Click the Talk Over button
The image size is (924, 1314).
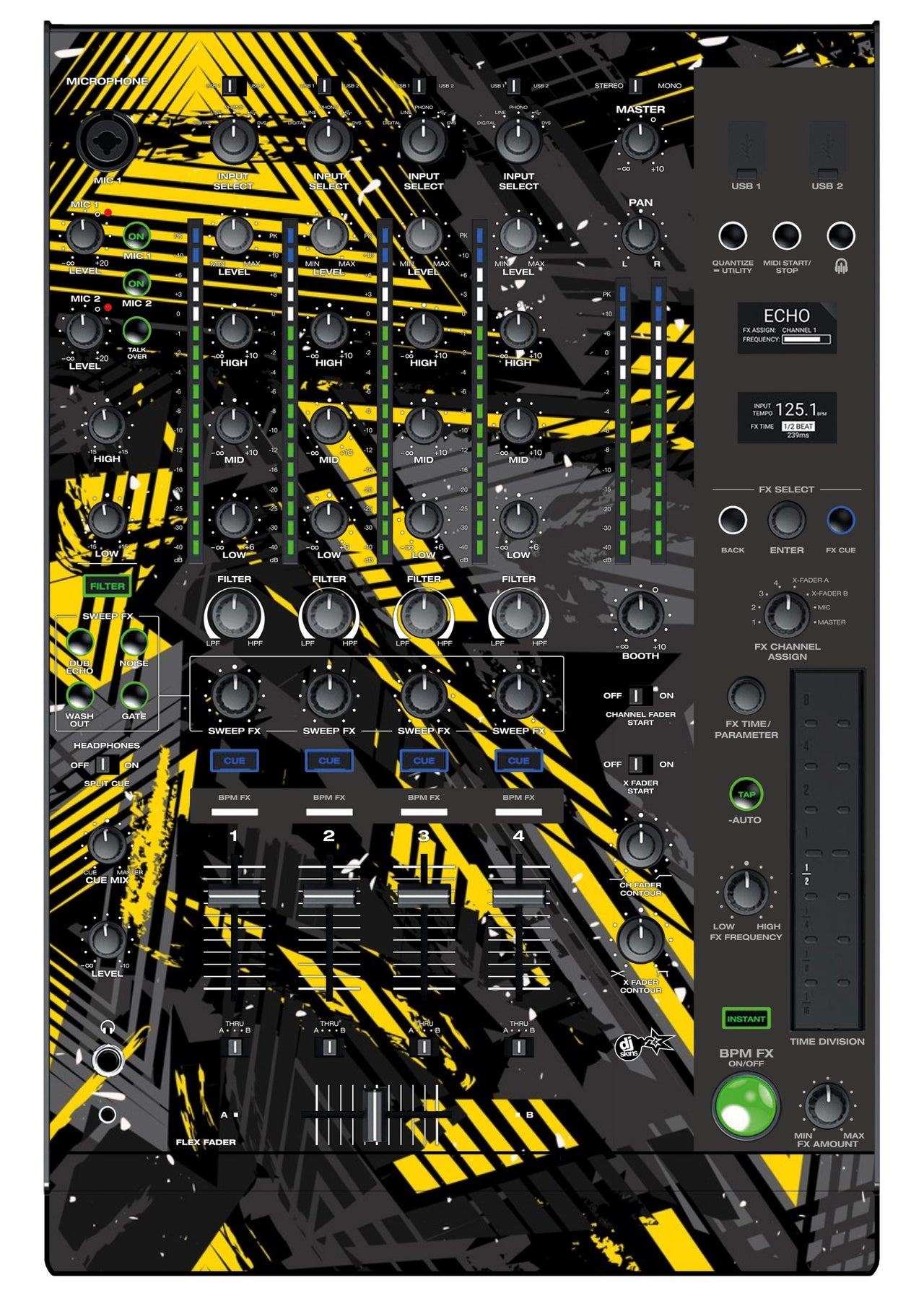(136, 331)
